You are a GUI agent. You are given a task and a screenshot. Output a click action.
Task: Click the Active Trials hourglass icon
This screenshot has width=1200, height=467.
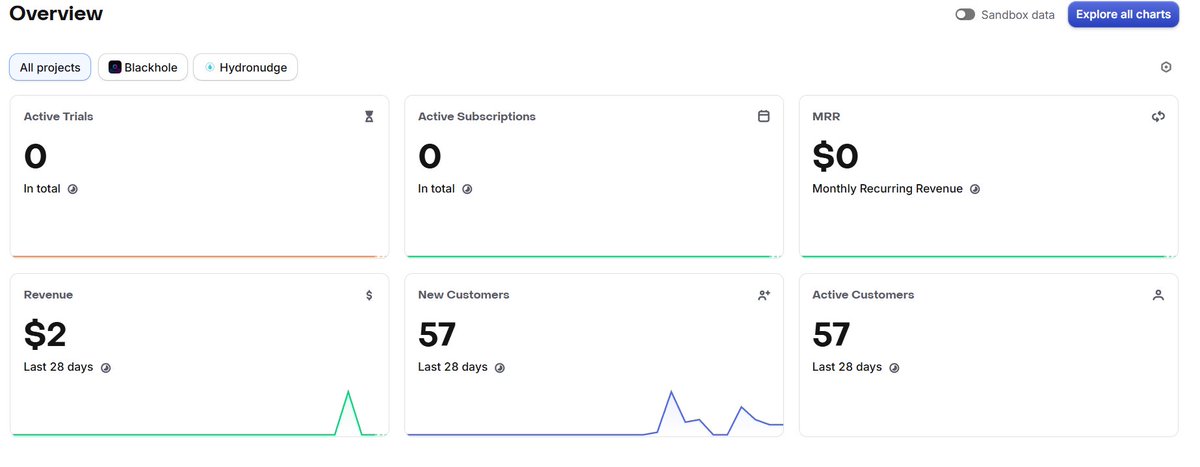click(369, 117)
